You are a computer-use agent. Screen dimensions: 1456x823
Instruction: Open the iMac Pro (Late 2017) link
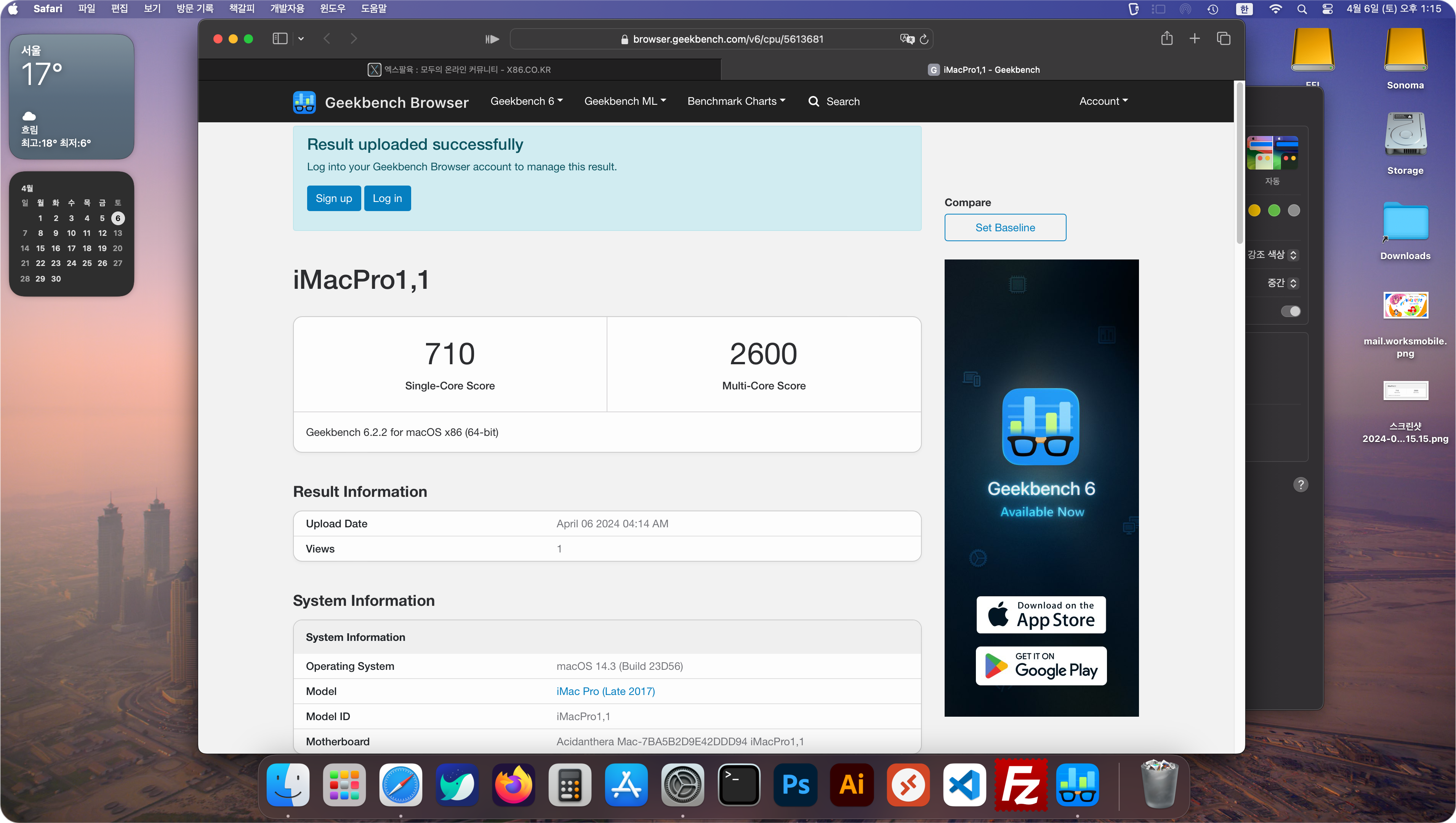point(605,691)
